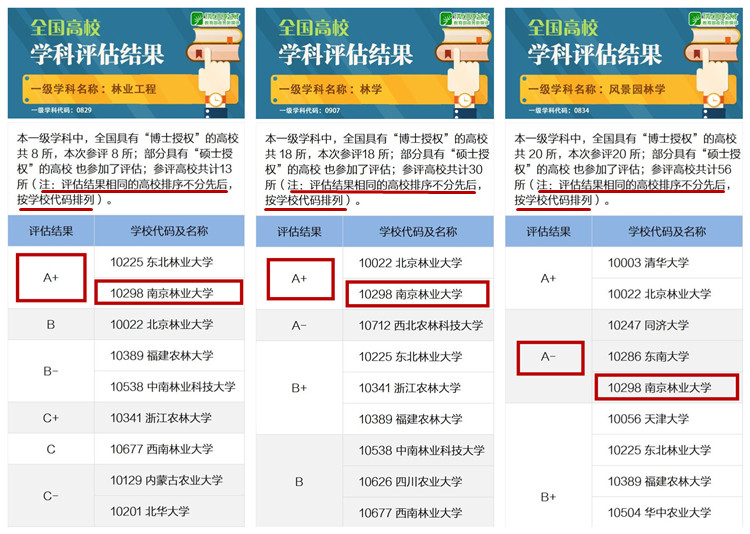Click the code text 一级学科代码：0829
750x534 pixels.
pos(61,110)
